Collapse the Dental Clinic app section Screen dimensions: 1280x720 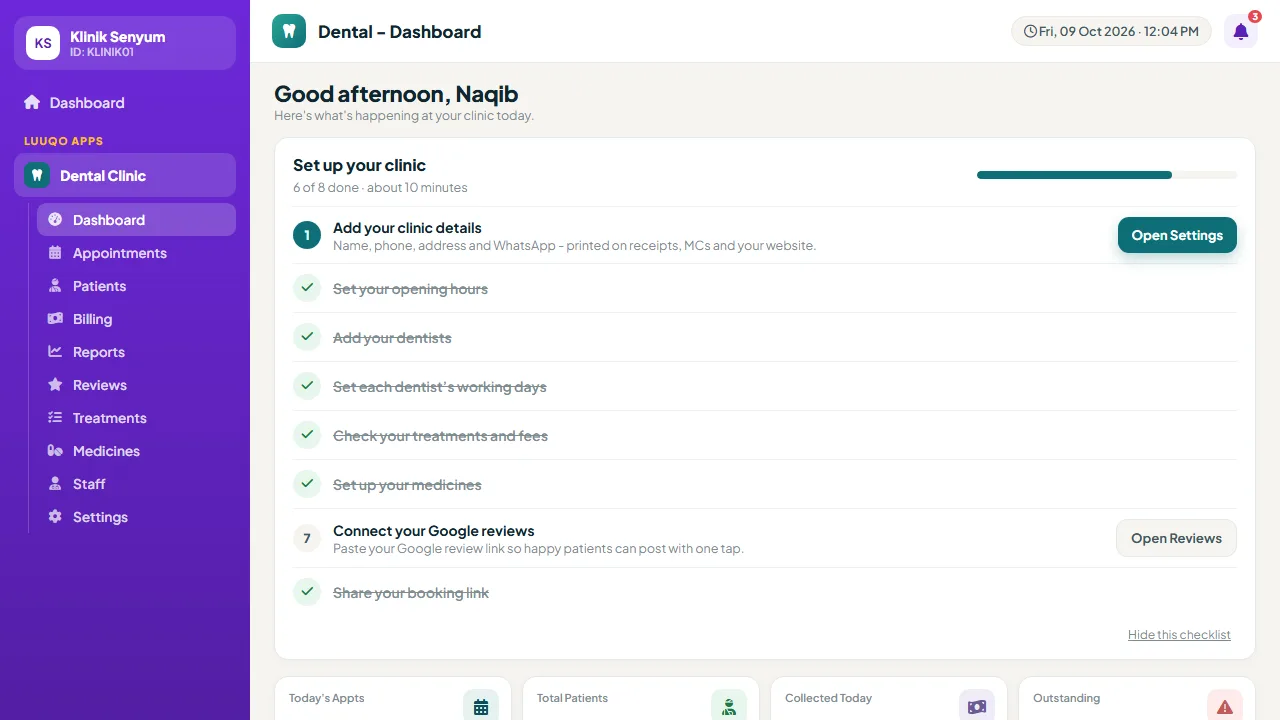[x=125, y=175]
